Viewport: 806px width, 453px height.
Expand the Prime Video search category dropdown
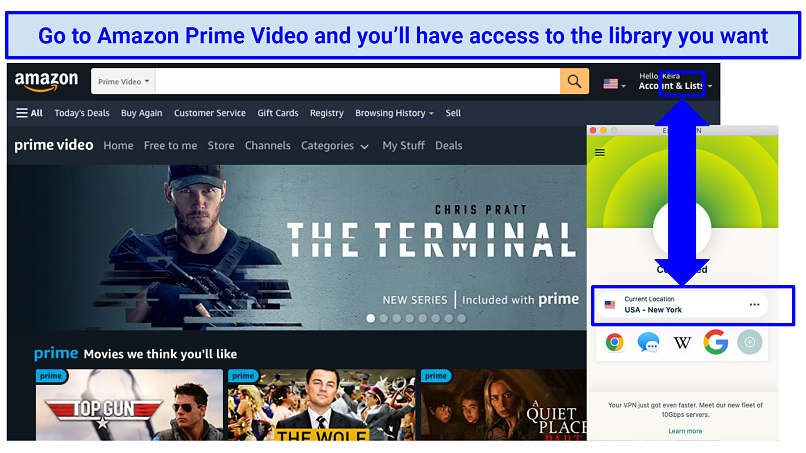123,81
